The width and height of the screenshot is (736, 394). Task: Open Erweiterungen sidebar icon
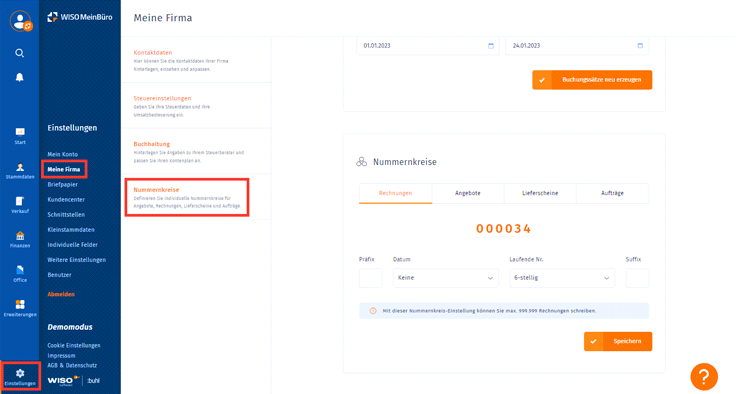20,308
